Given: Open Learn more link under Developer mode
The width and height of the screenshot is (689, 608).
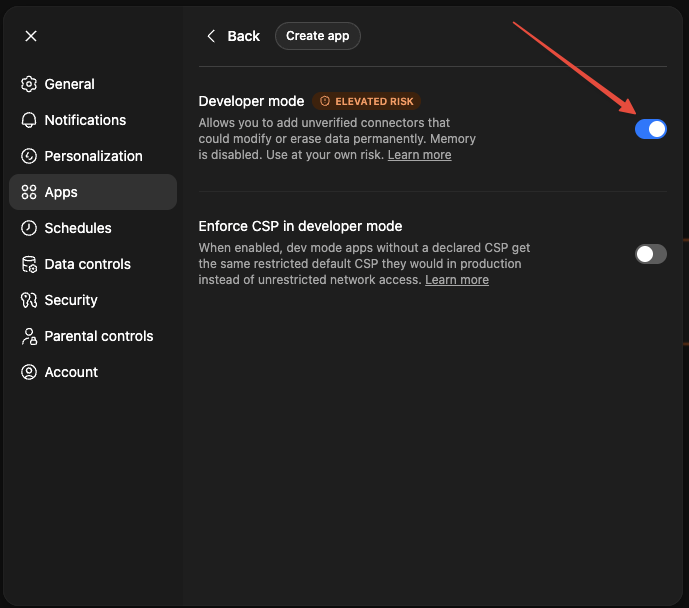Looking at the screenshot, I should coord(419,155).
